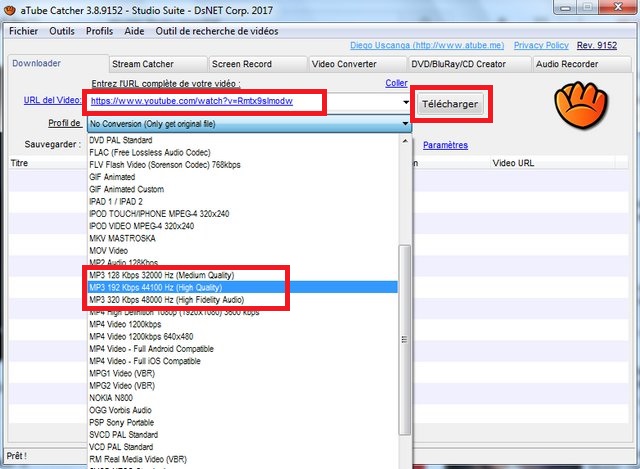Select GIF Animated profile
The height and width of the screenshot is (469, 640).
[x=242, y=177]
